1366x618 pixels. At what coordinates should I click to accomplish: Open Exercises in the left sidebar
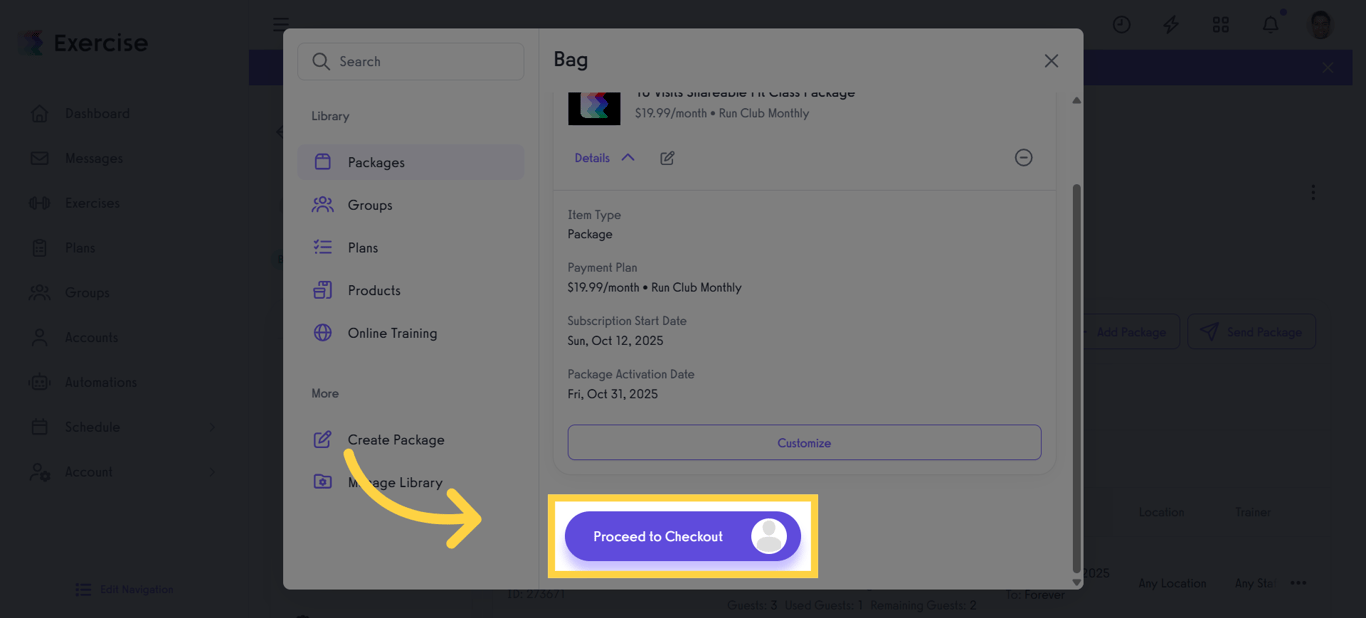[x=92, y=203]
